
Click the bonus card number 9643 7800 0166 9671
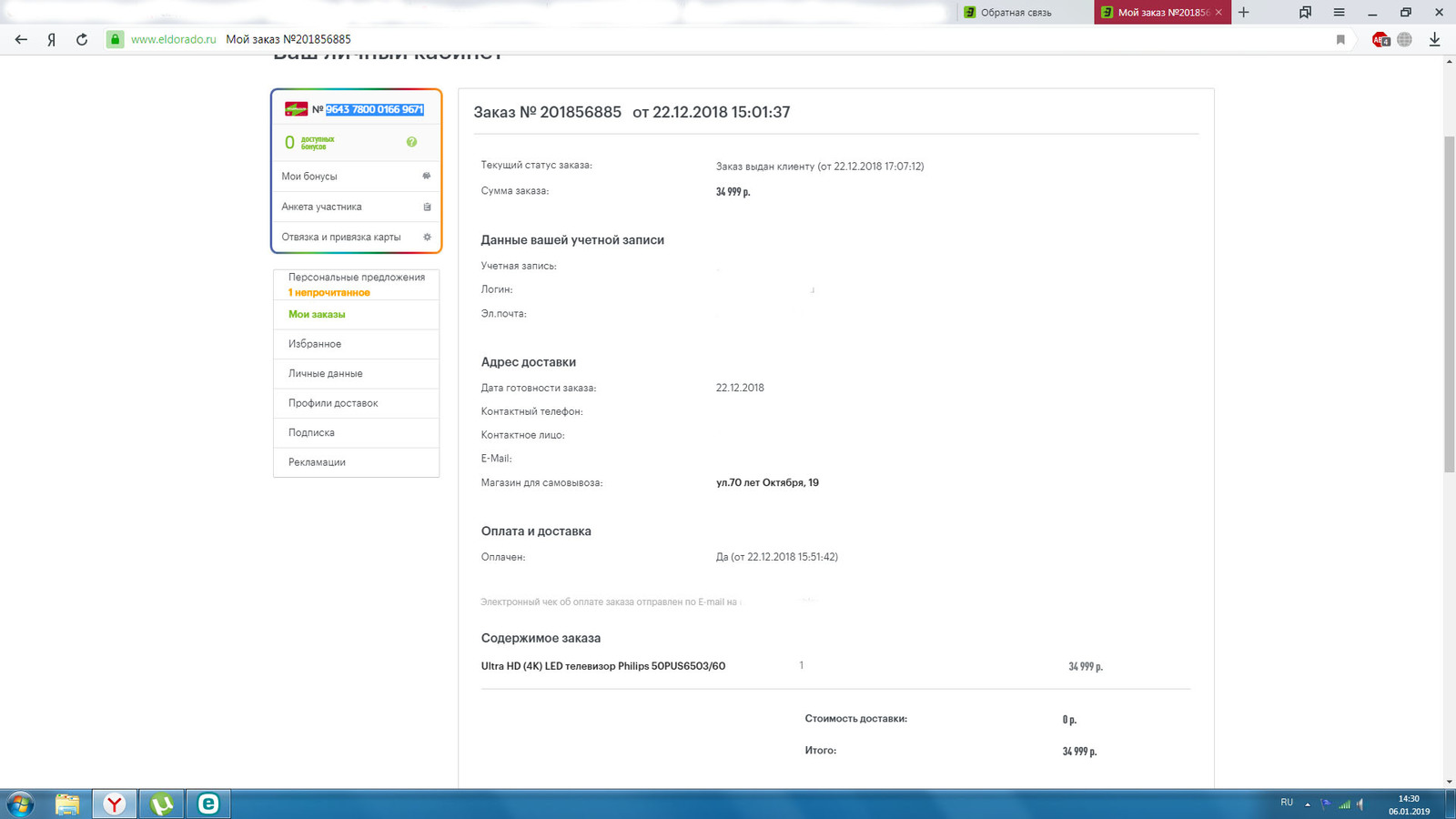tap(375, 109)
